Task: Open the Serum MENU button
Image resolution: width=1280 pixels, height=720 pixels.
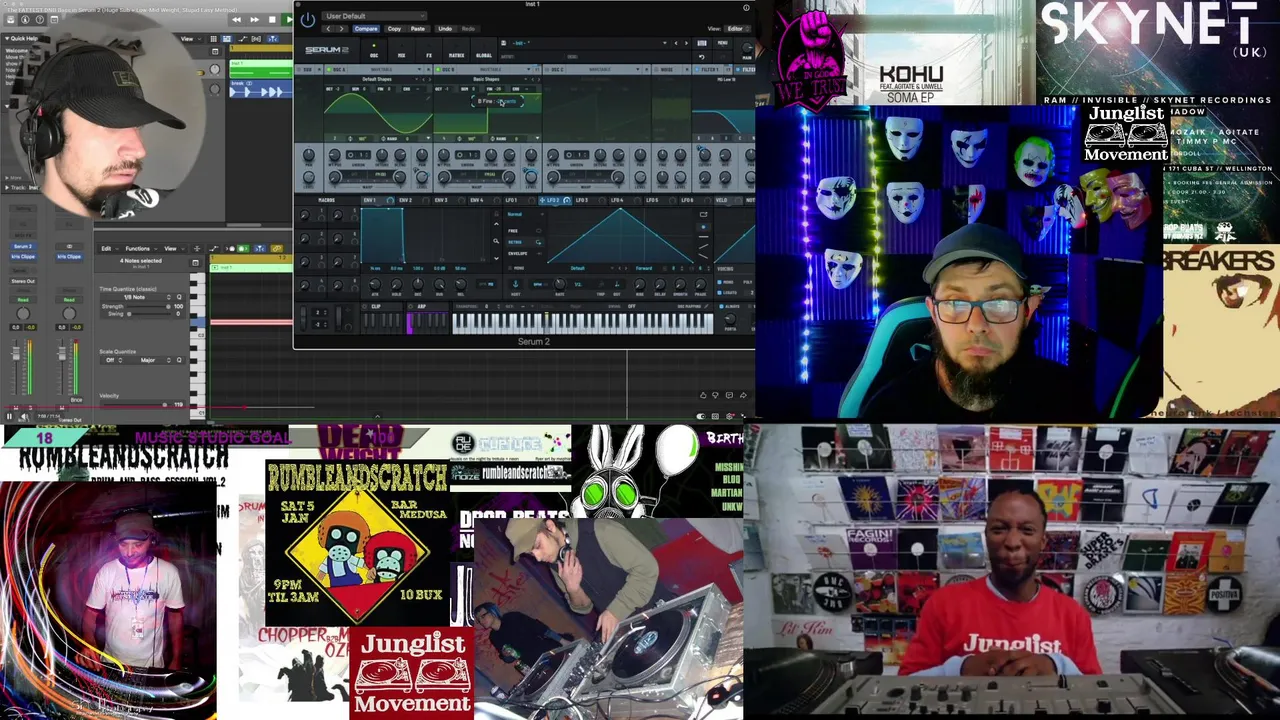Action: click(x=722, y=43)
